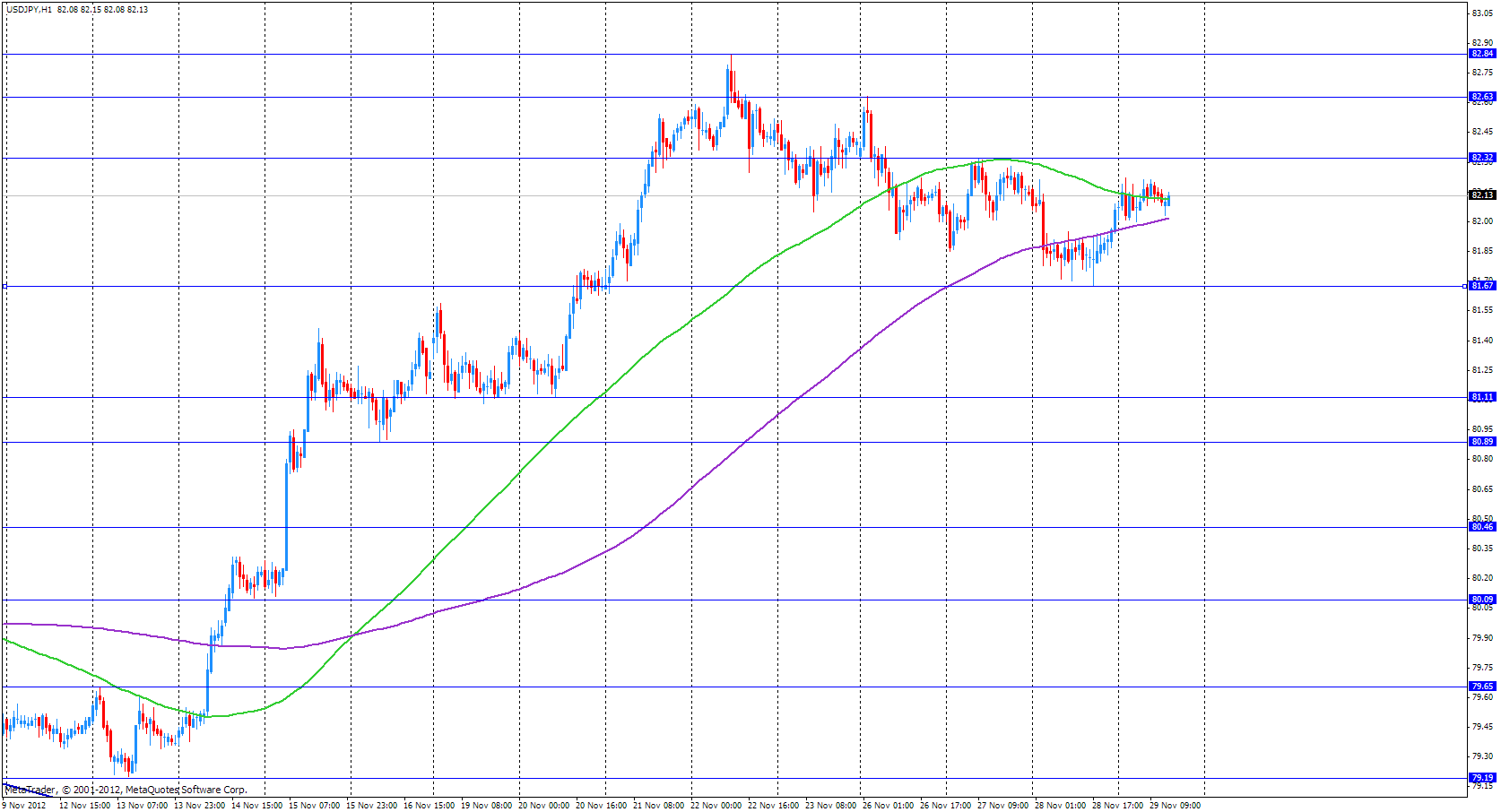Viewport: 1501px width, 812px height.
Task: Click the 23 Nov 08:00 time label
Action: (831, 805)
